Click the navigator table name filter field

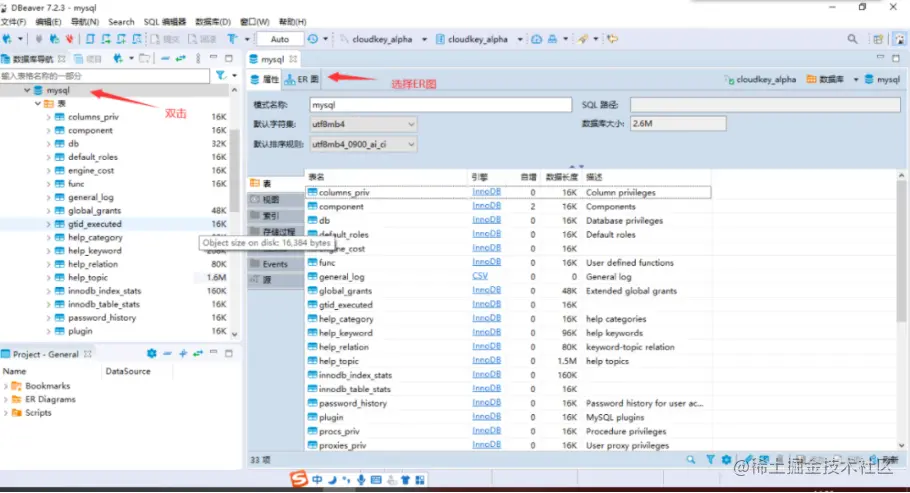tap(105, 75)
